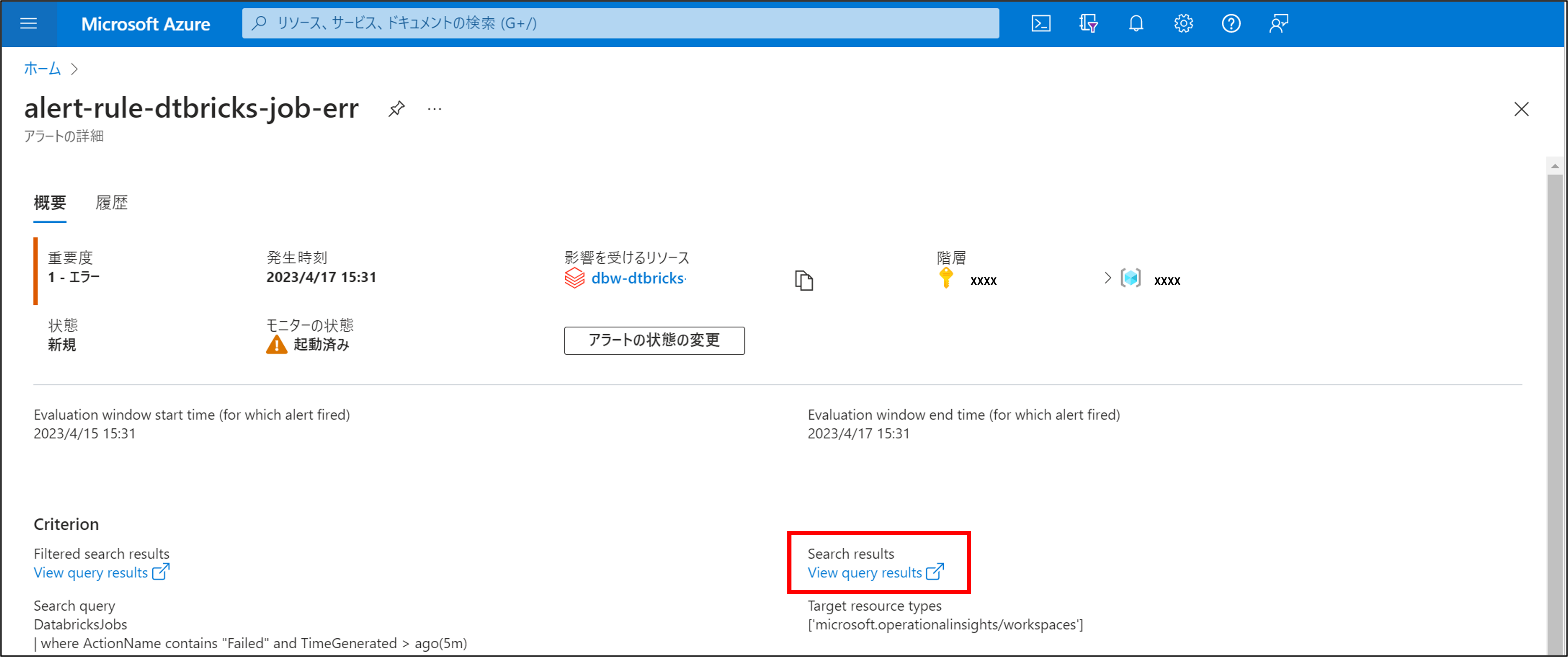The image size is (1568, 657).
Task: Open the feedback icon in header
Action: coord(1278,24)
